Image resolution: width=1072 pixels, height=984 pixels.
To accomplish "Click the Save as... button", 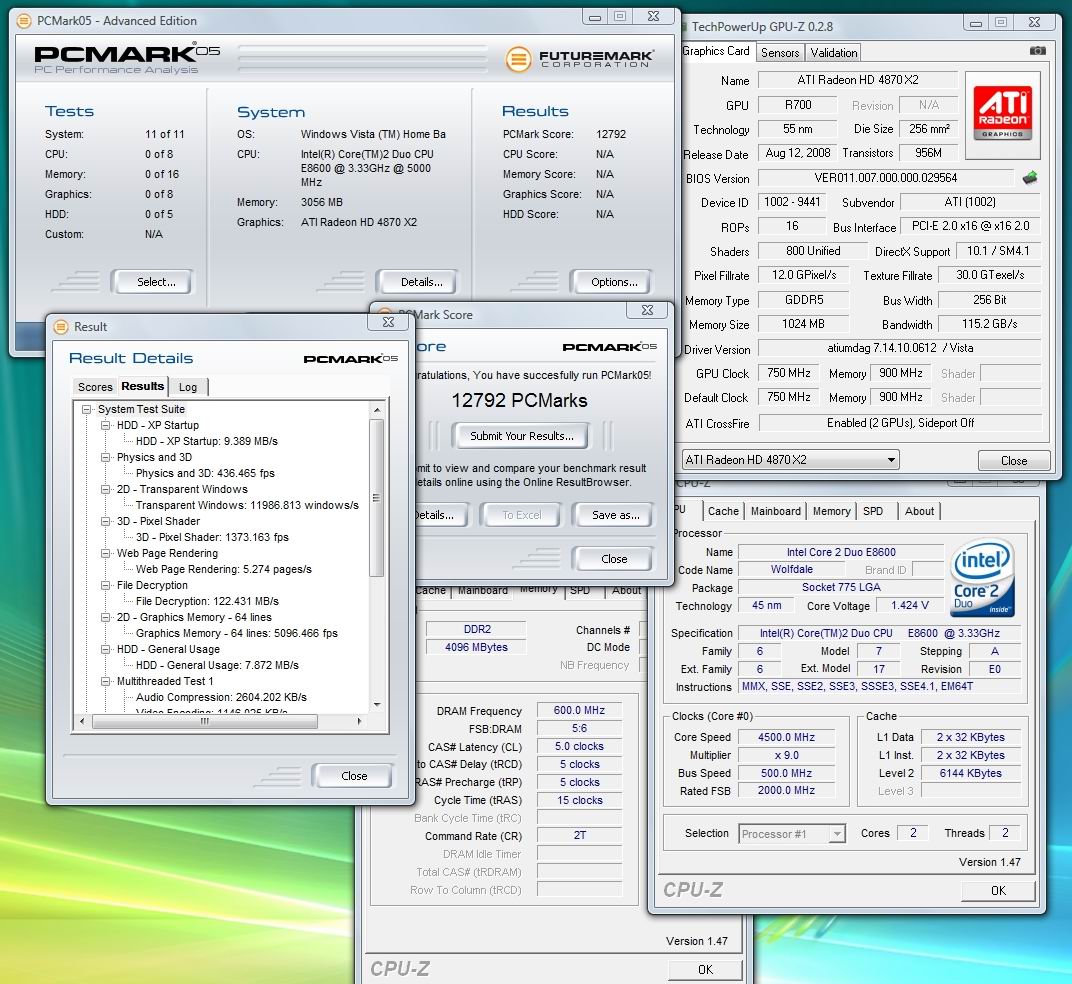I will click(x=613, y=515).
